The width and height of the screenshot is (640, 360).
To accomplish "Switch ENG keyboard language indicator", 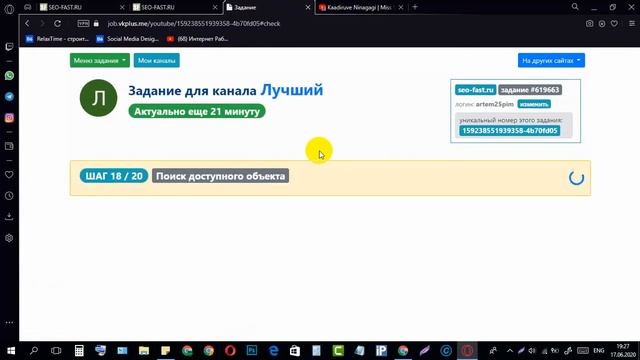I will click(x=599, y=351).
